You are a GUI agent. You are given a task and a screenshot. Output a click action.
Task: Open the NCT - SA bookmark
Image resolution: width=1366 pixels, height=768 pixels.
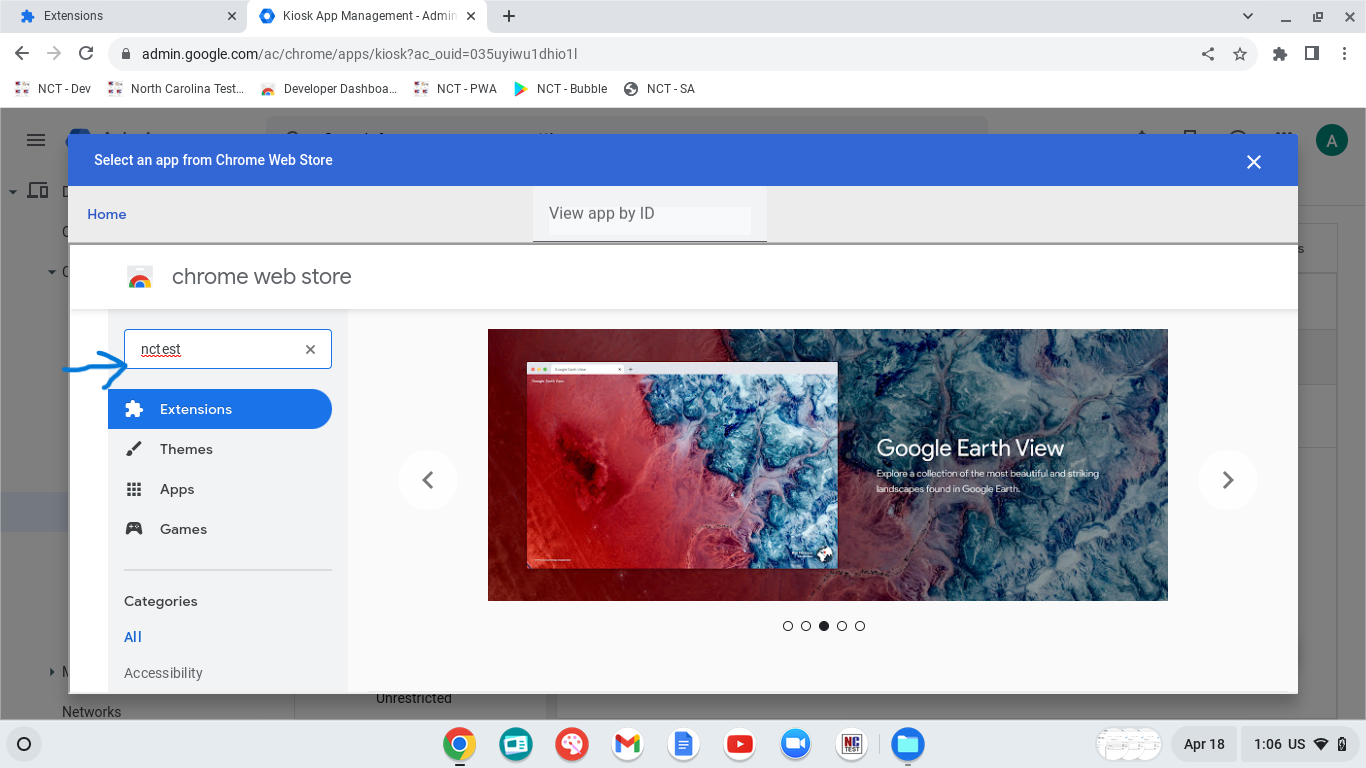(x=659, y=89)
